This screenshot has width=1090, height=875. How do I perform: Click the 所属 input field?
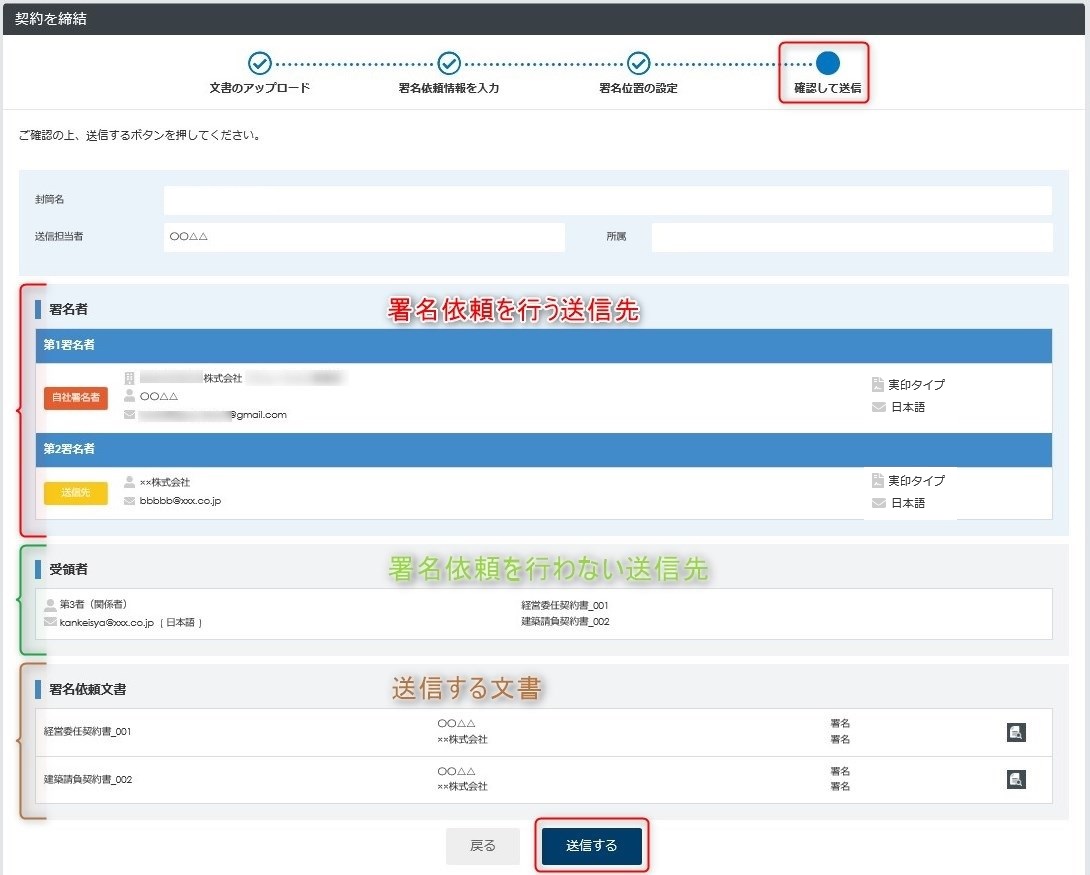(x=852, y=237)
